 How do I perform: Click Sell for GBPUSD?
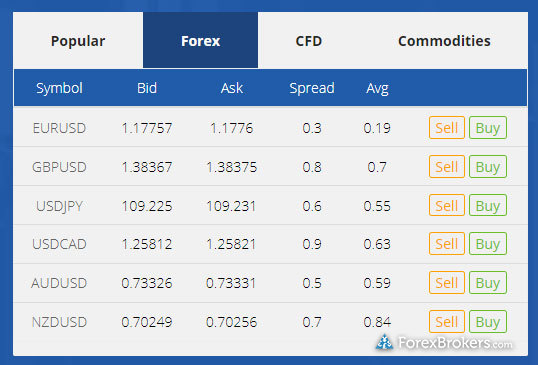(447, 167)
